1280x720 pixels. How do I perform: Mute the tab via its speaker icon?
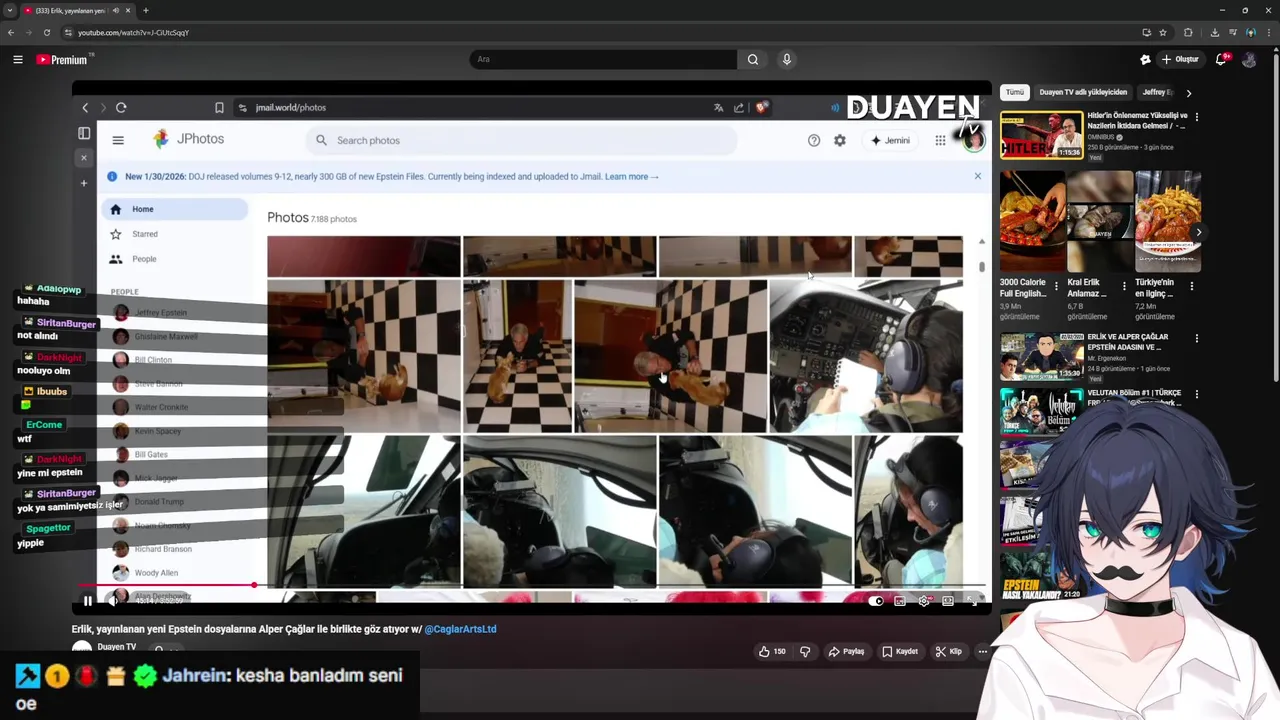pos(116,10)
